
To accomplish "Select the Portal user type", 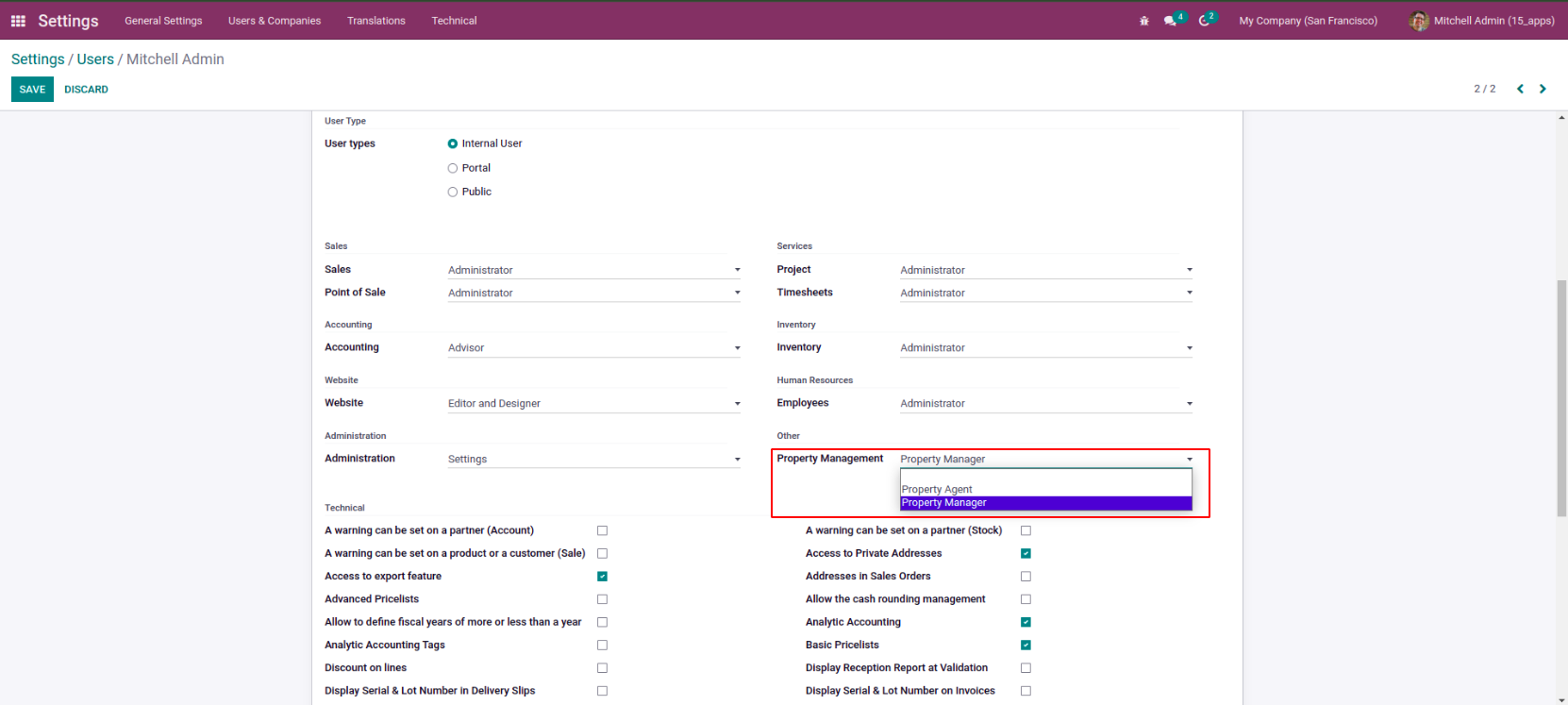I will [453, 168].
